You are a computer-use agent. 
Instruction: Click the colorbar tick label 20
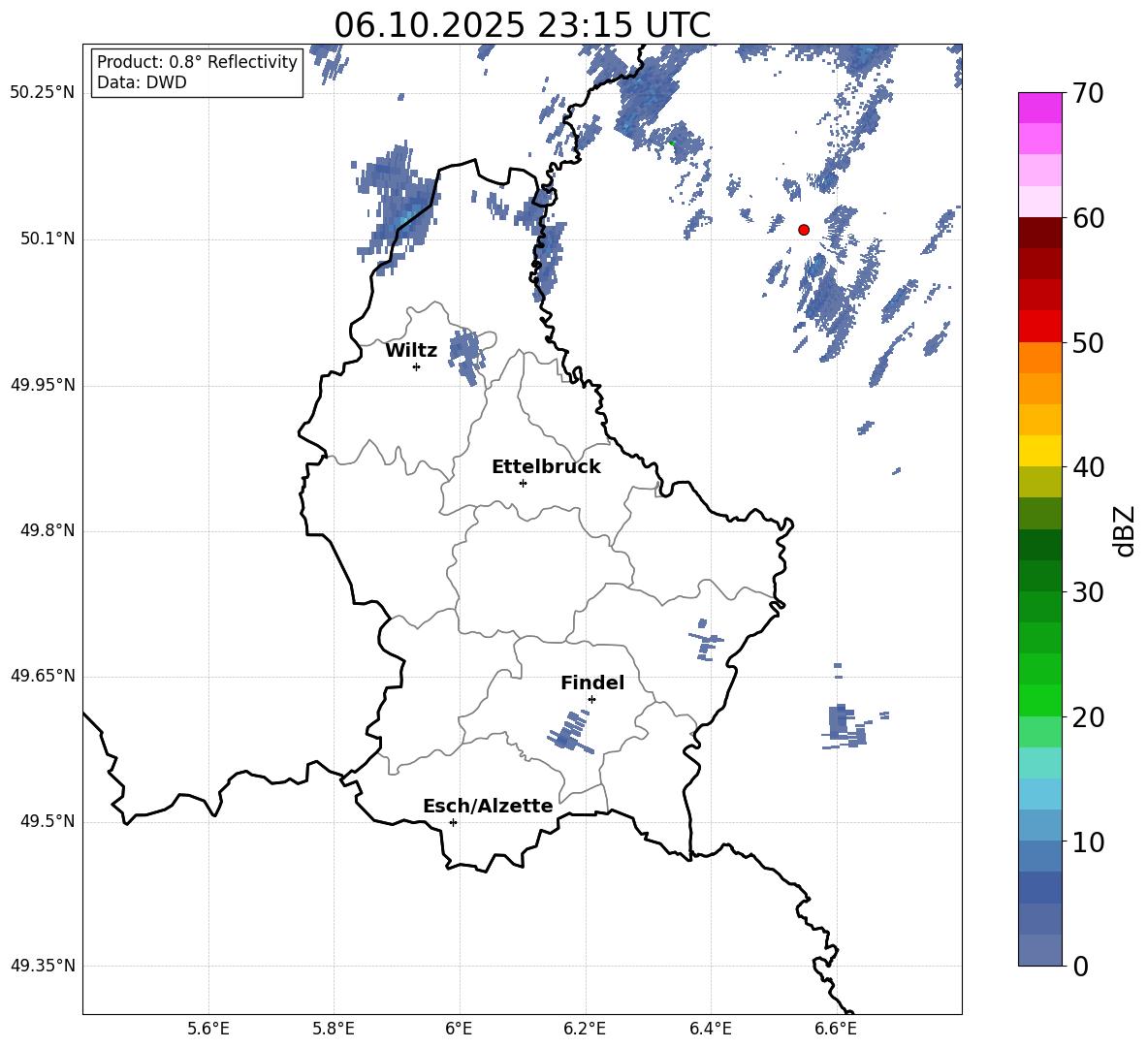pos(1088,717)
